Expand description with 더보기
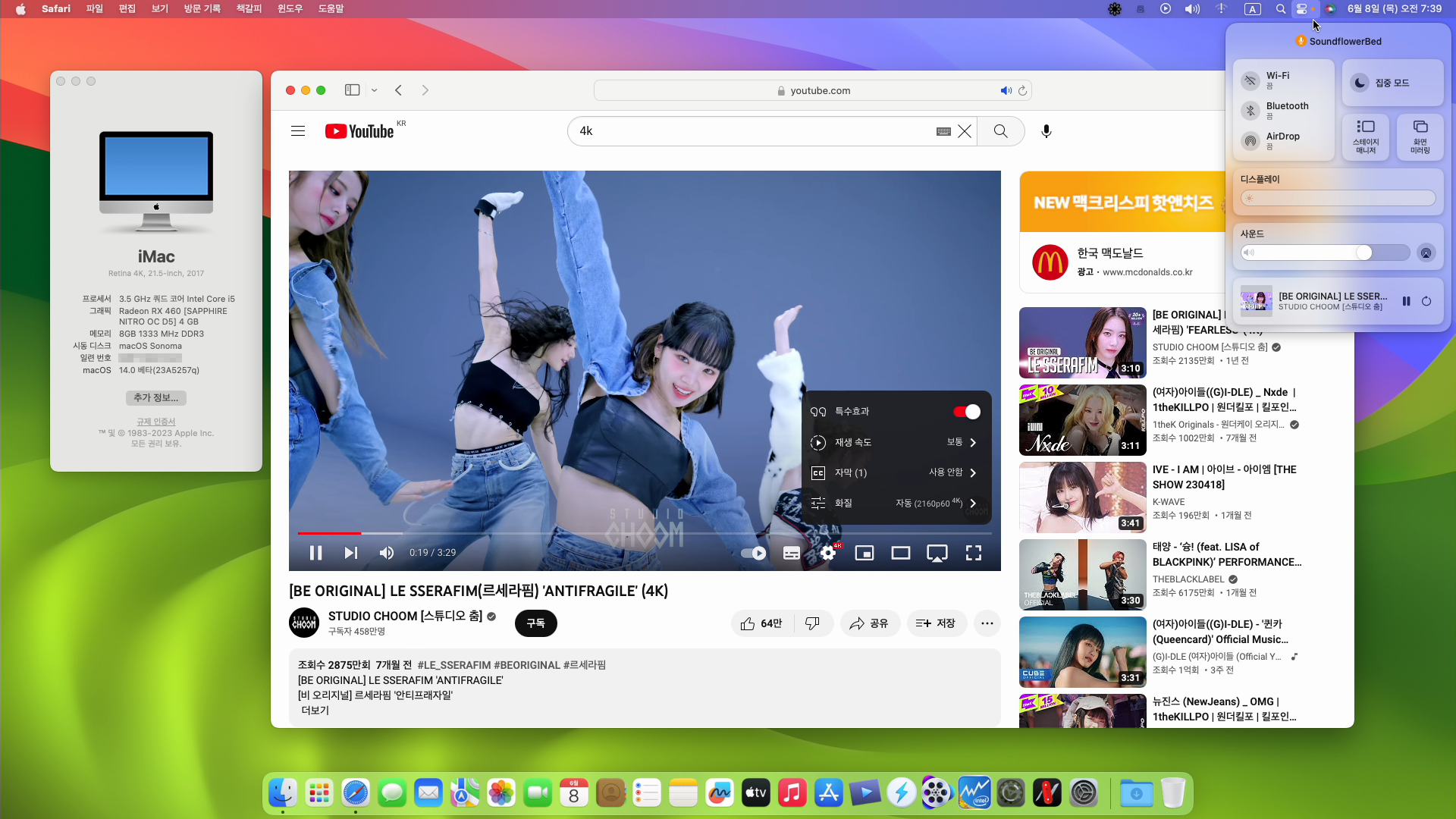This screenshot has height=819, width=1456. point(315,711)
